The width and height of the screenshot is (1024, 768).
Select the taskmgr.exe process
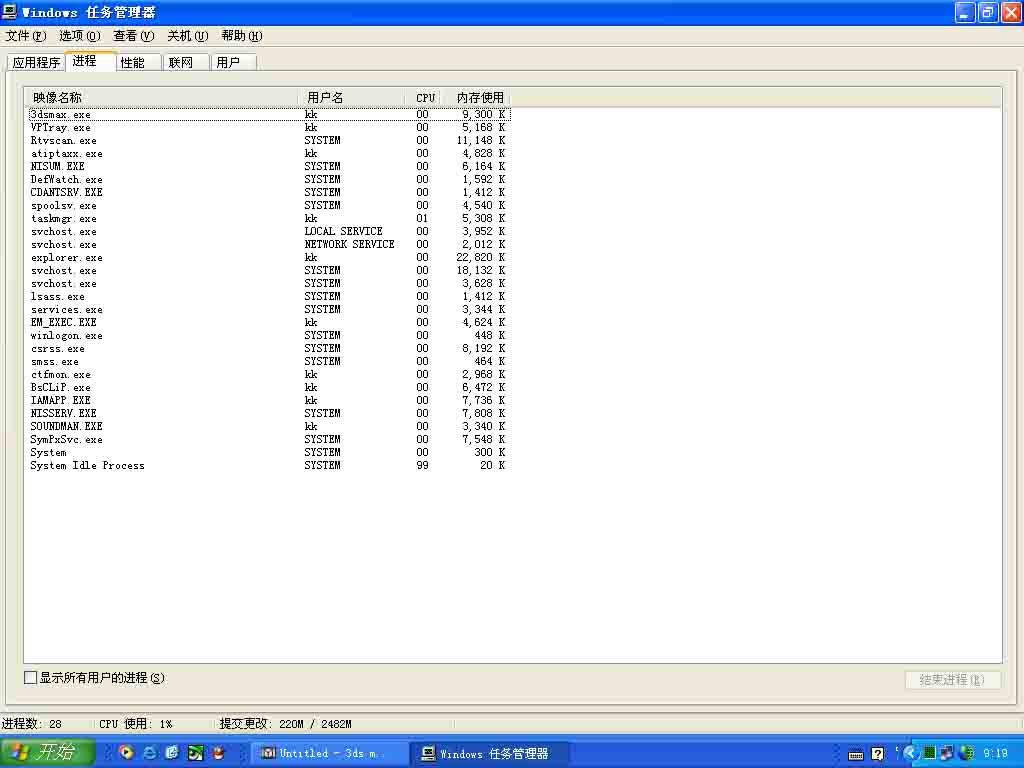tap(269, 219)
